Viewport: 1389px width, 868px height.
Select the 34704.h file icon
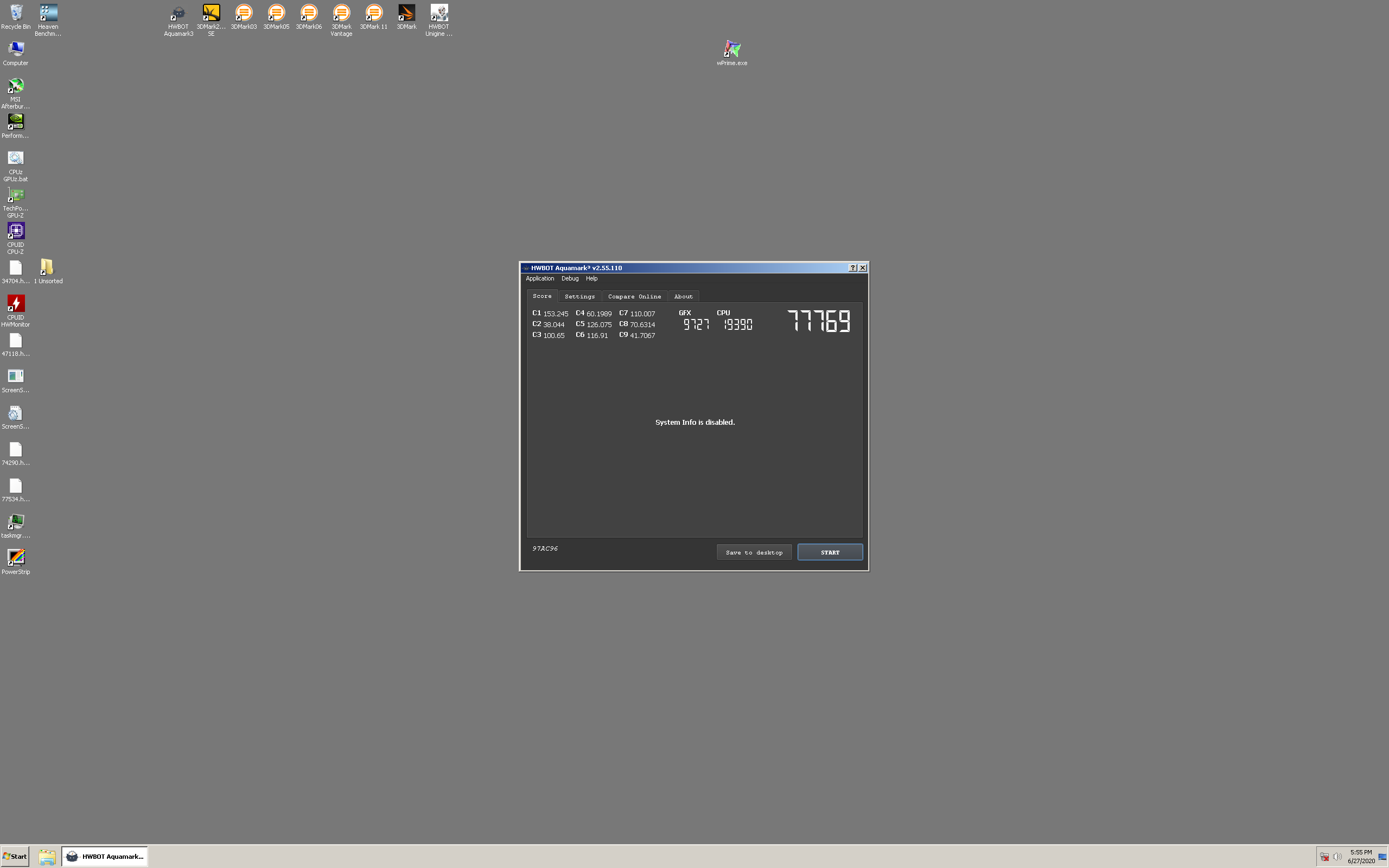(16, 272)
